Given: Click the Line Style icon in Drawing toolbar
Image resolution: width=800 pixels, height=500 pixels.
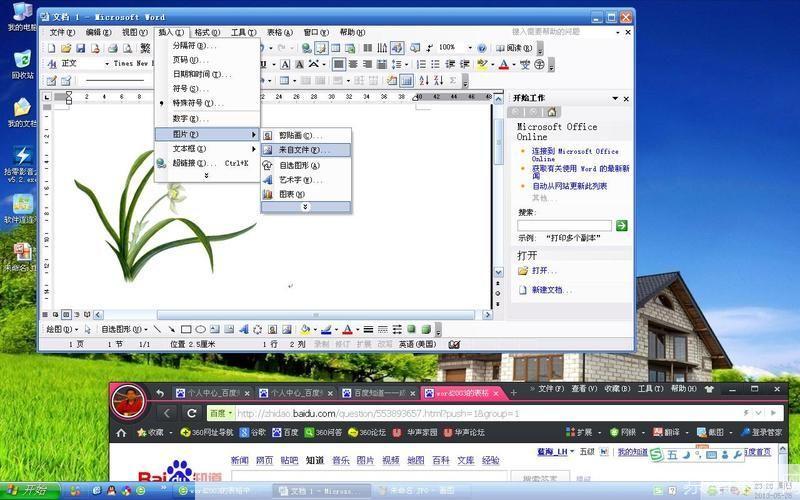Looking at the screenshot, I should coord(368,329).
